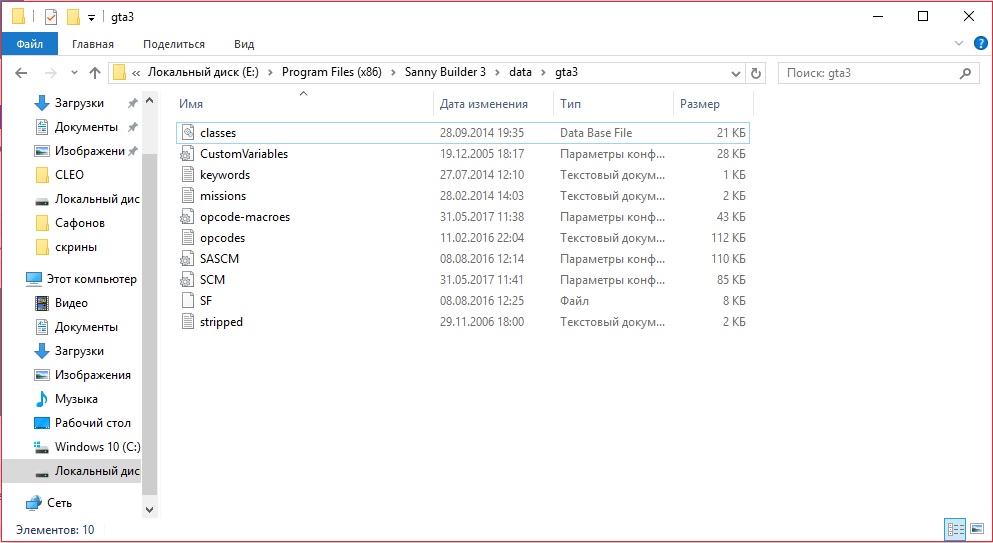This screenshot has height=543, width=993.
Task: Open Explorer help question mark
Action: tap(980, 44)
